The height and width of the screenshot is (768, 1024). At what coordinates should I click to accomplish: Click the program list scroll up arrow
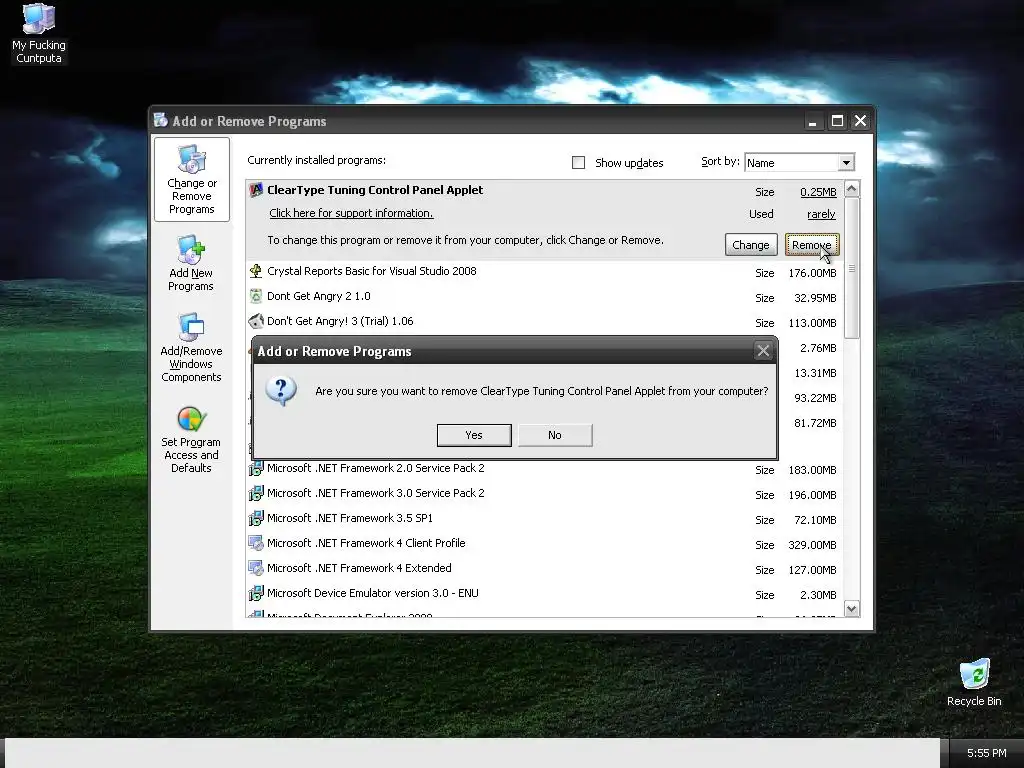coord(852,189)
